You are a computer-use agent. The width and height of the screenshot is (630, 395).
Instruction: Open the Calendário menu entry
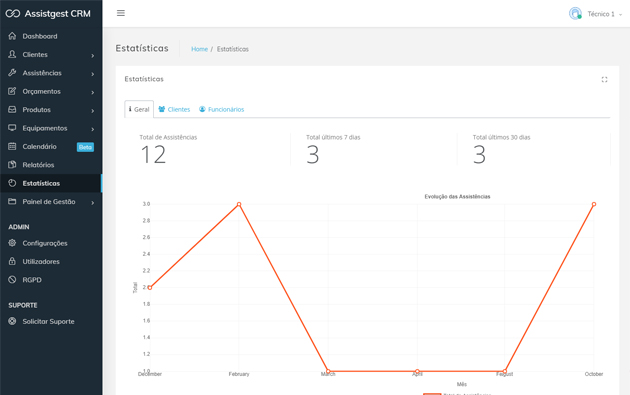(x=51, y=147)
